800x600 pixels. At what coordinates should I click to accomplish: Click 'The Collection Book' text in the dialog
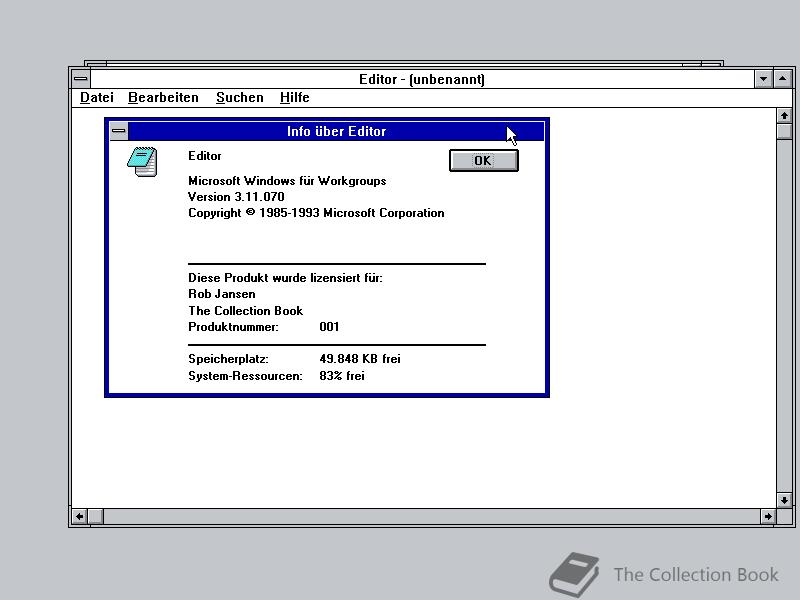[x=245, y=311]
